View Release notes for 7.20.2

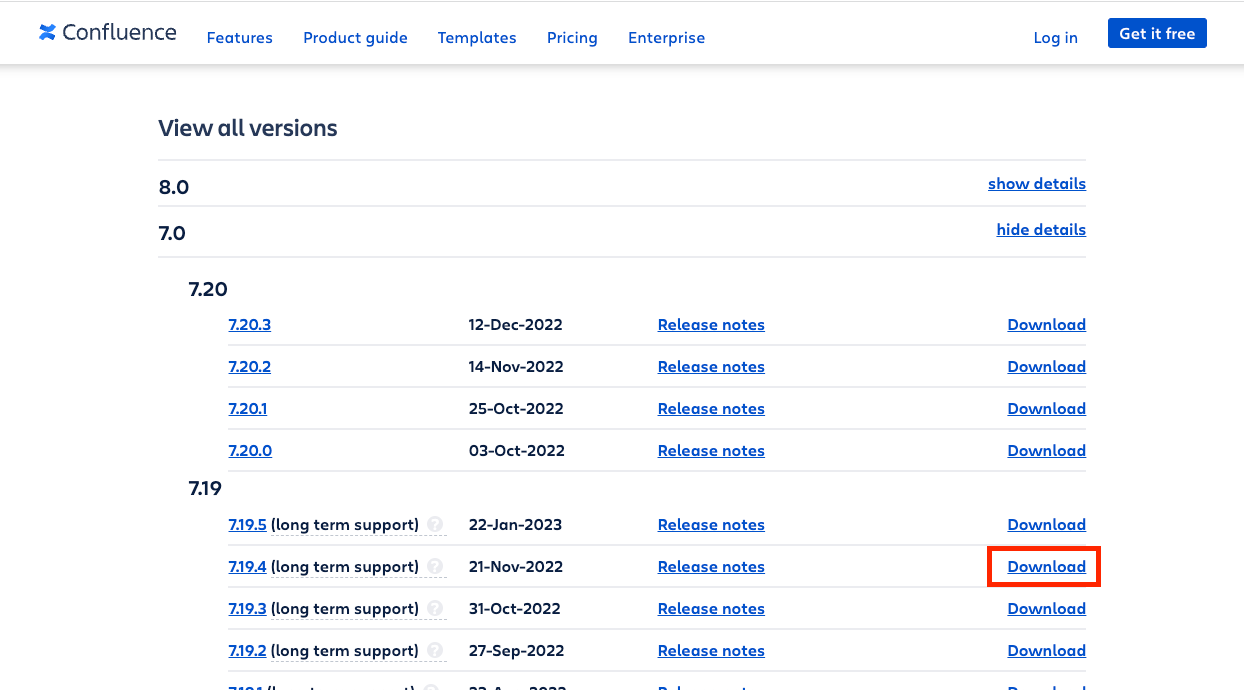click(x=711, y=367)
